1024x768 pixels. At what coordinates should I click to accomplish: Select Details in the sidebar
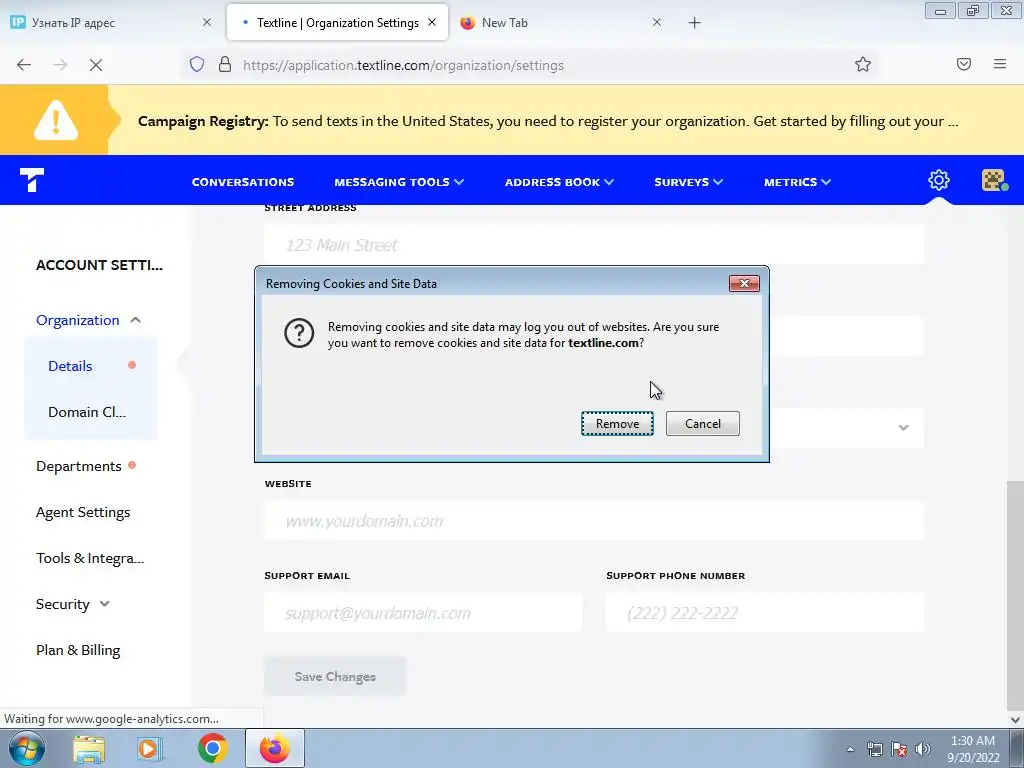click(71, 366)
